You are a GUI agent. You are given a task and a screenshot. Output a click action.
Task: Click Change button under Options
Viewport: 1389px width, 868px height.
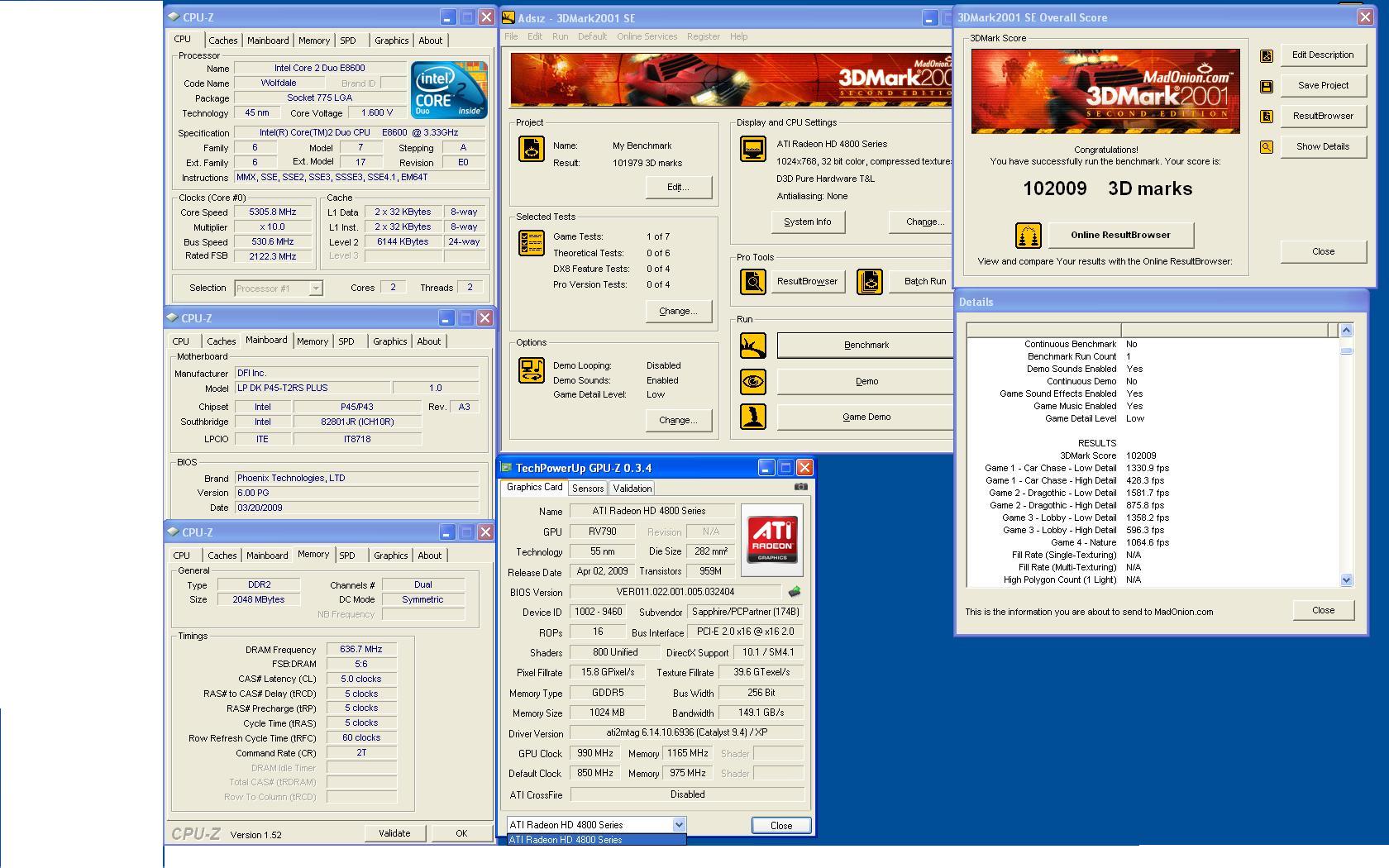[678, 420]
